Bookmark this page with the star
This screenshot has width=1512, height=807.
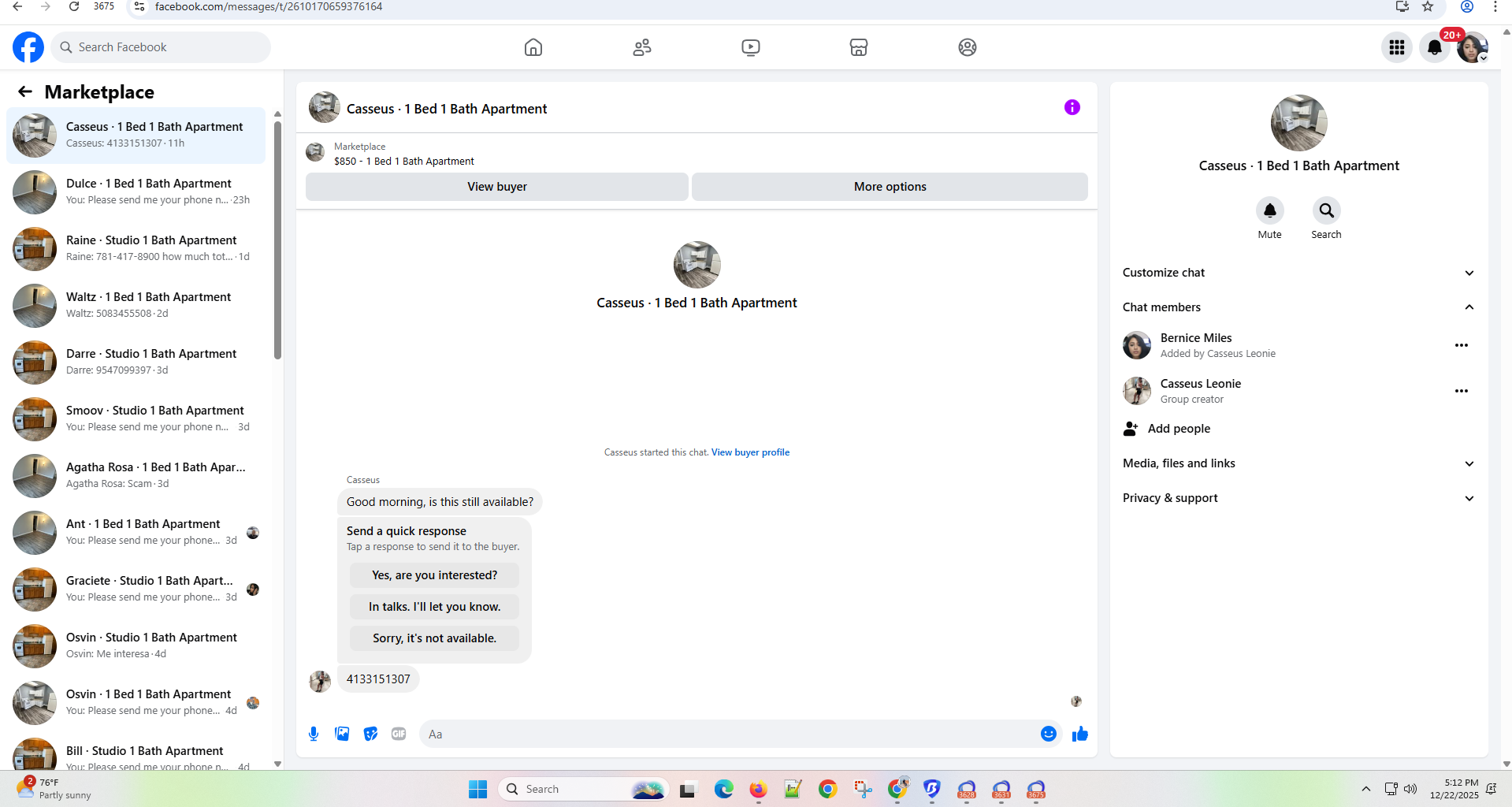(x=1428, y=6)
